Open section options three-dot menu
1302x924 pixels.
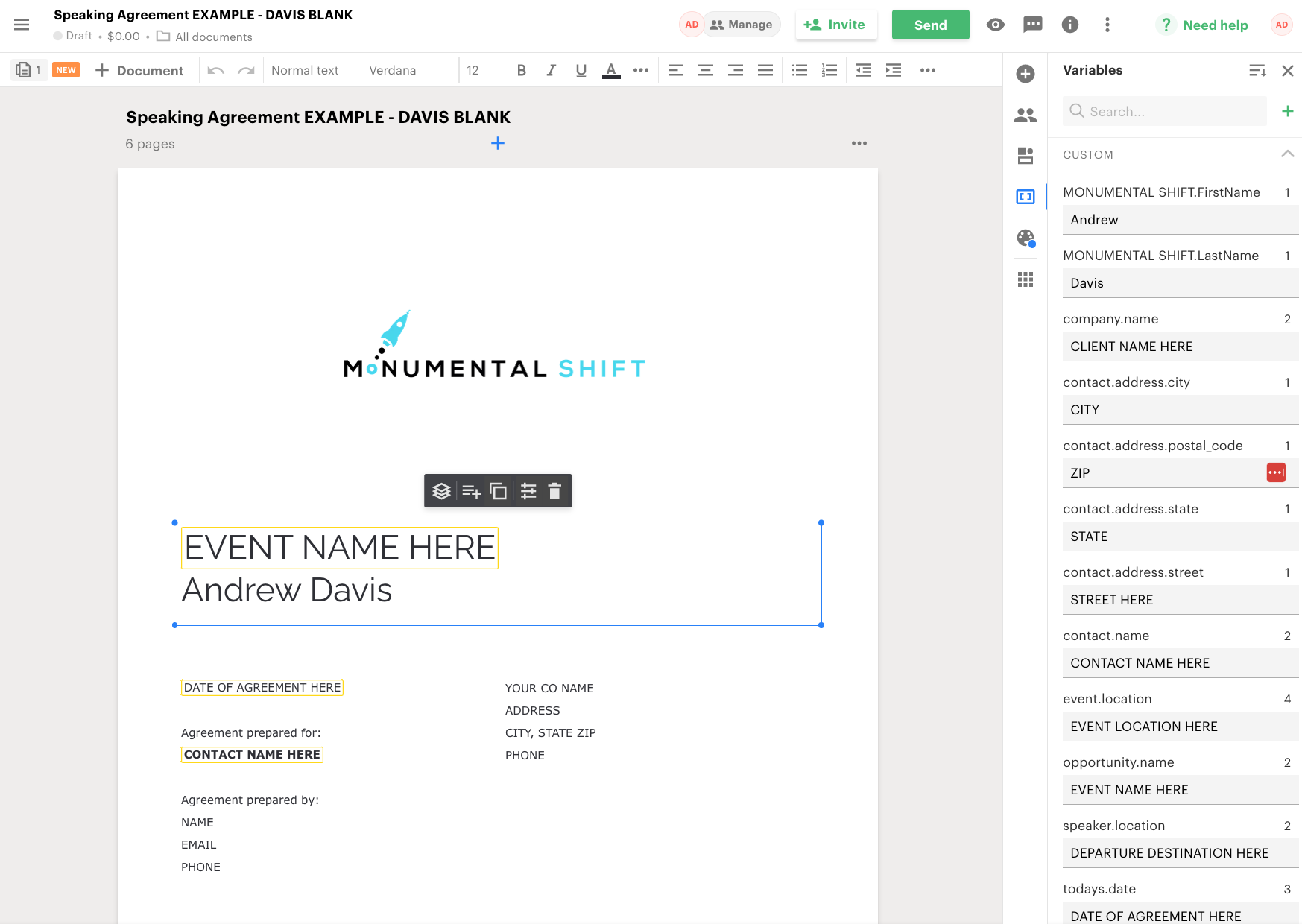click(x=859, y=143)
